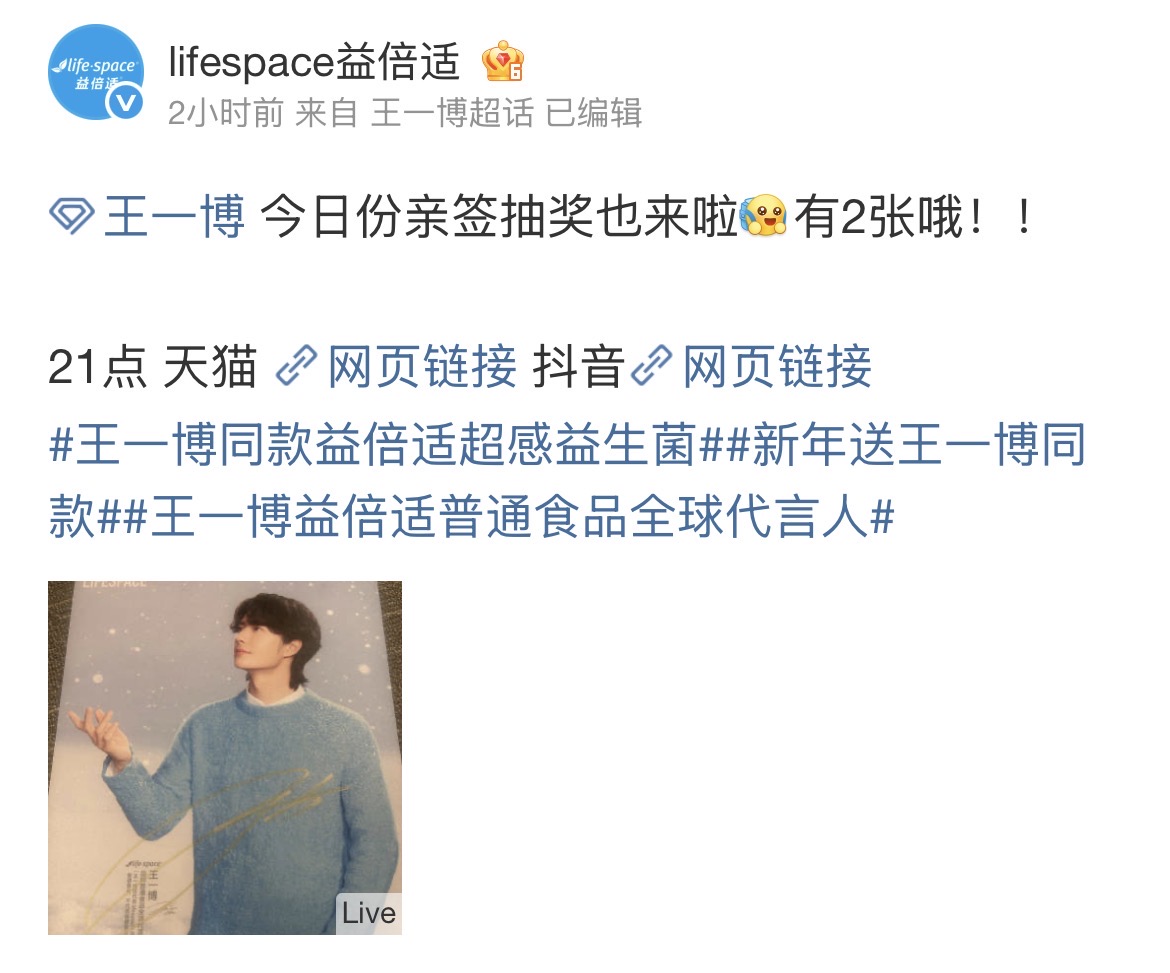Viewport: 1170px width, 973px height.
Task: Open the lifespace profile avatar
Action: point(96,72)
